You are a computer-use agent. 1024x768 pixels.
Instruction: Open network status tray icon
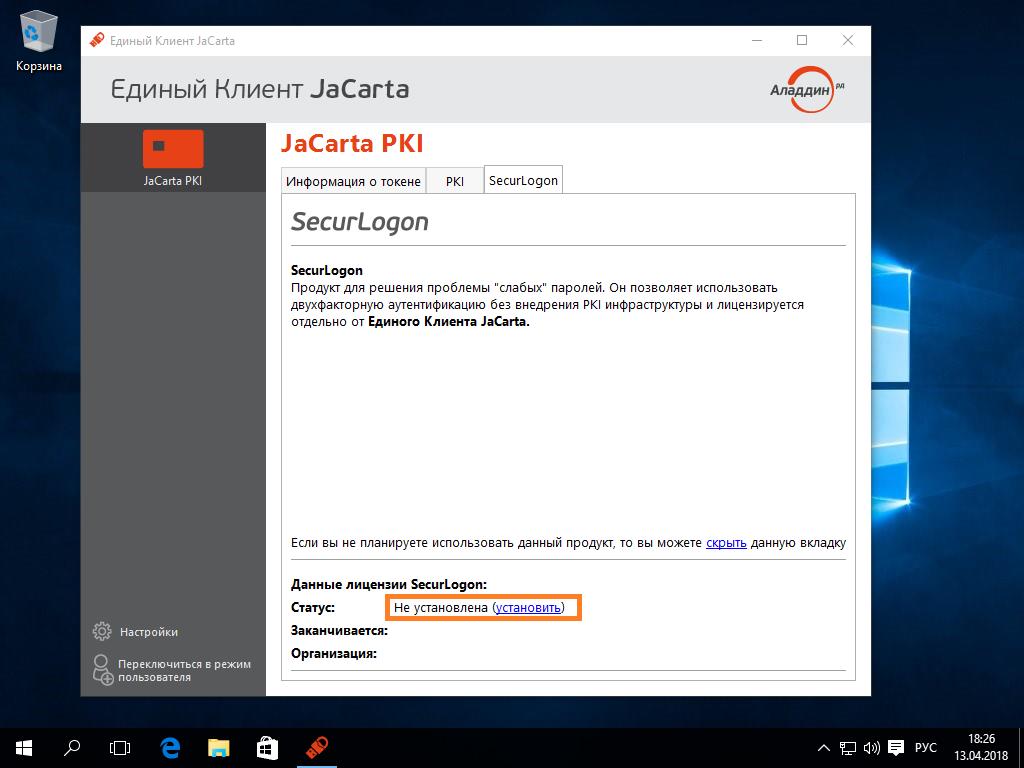(848, 748)
